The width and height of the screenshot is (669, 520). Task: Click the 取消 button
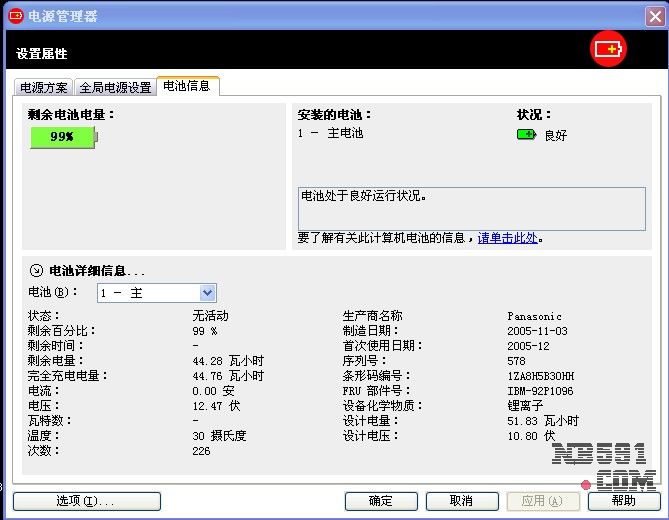pyautogui.click(x=462, y=501)
